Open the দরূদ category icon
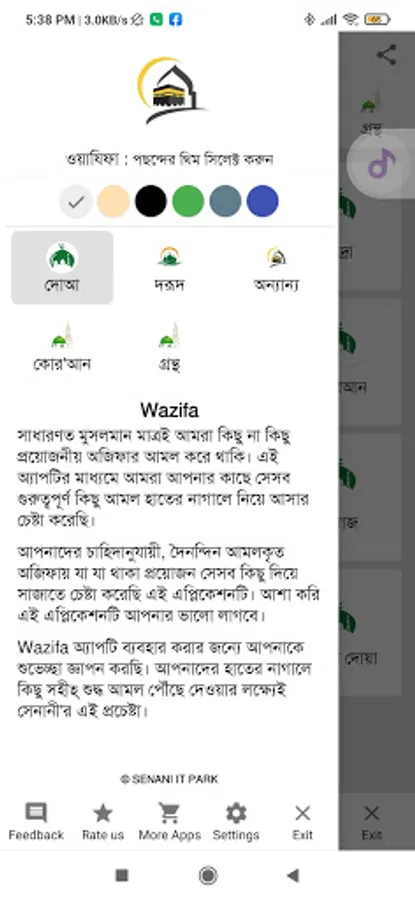Viewport: 415px width, 900px height. click(169, 267)
